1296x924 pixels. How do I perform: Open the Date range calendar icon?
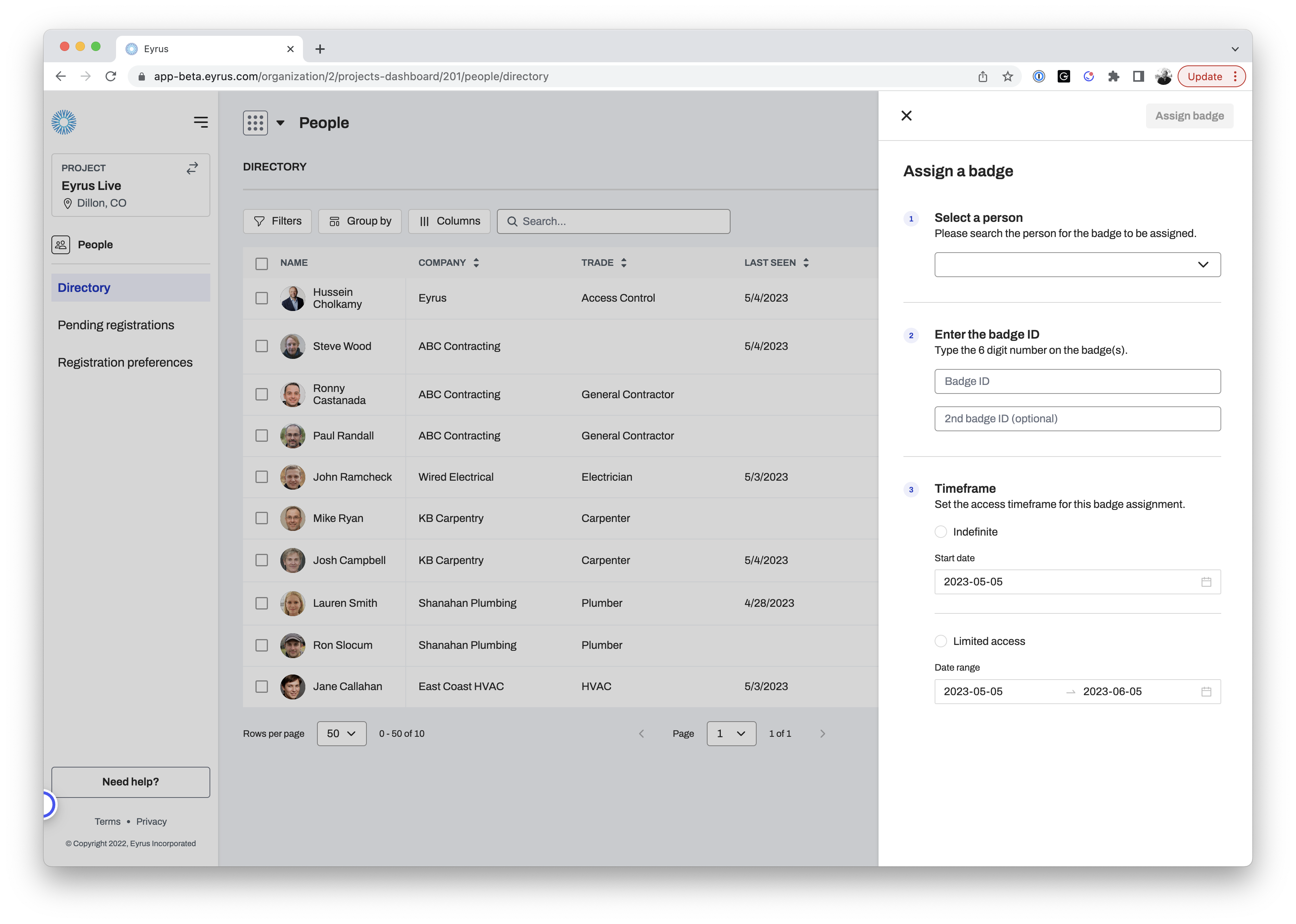pos(1206,692)
